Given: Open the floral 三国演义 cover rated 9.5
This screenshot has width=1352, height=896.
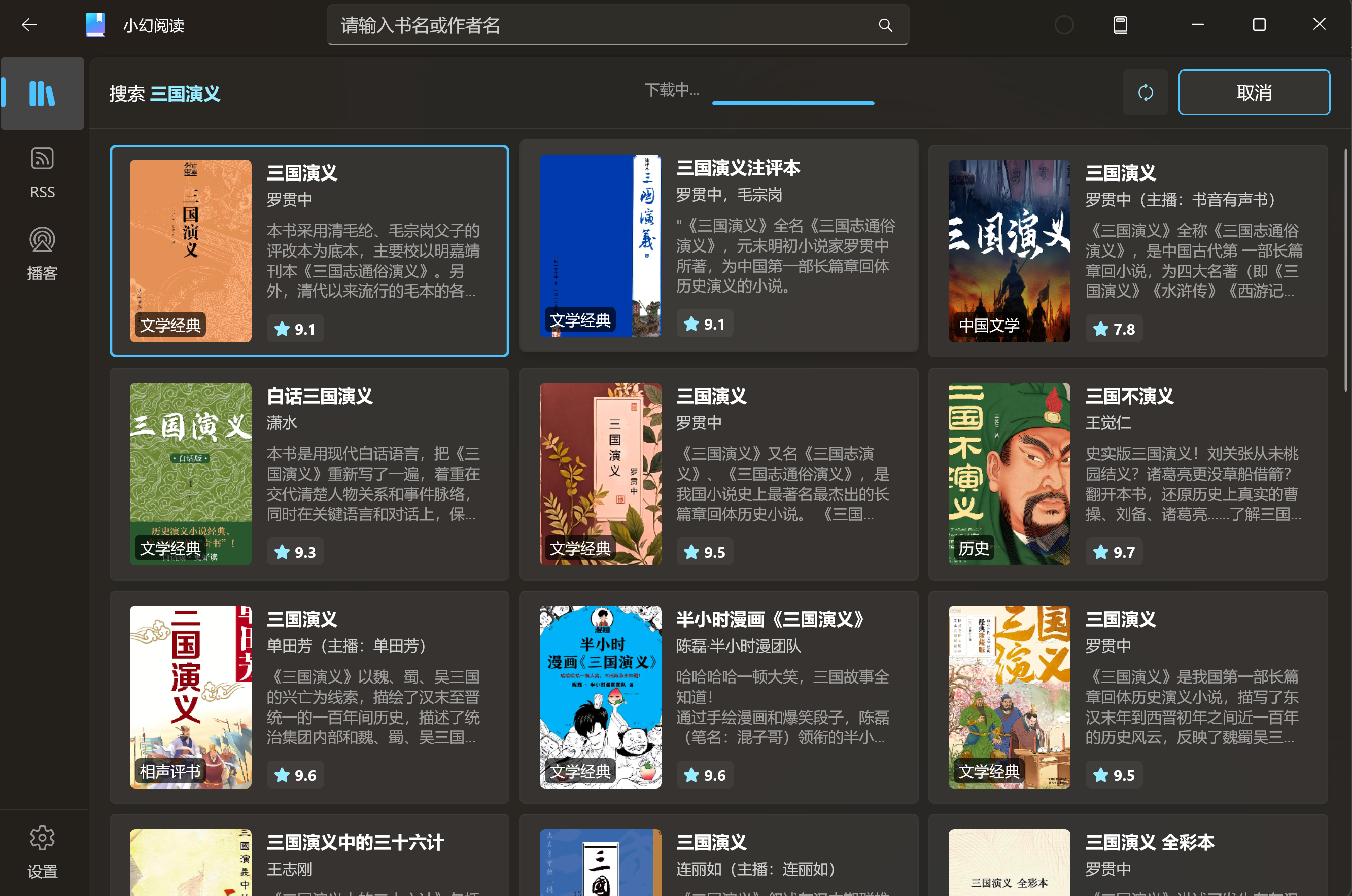Looking at the screenshot, I should (x=600, y=474).
